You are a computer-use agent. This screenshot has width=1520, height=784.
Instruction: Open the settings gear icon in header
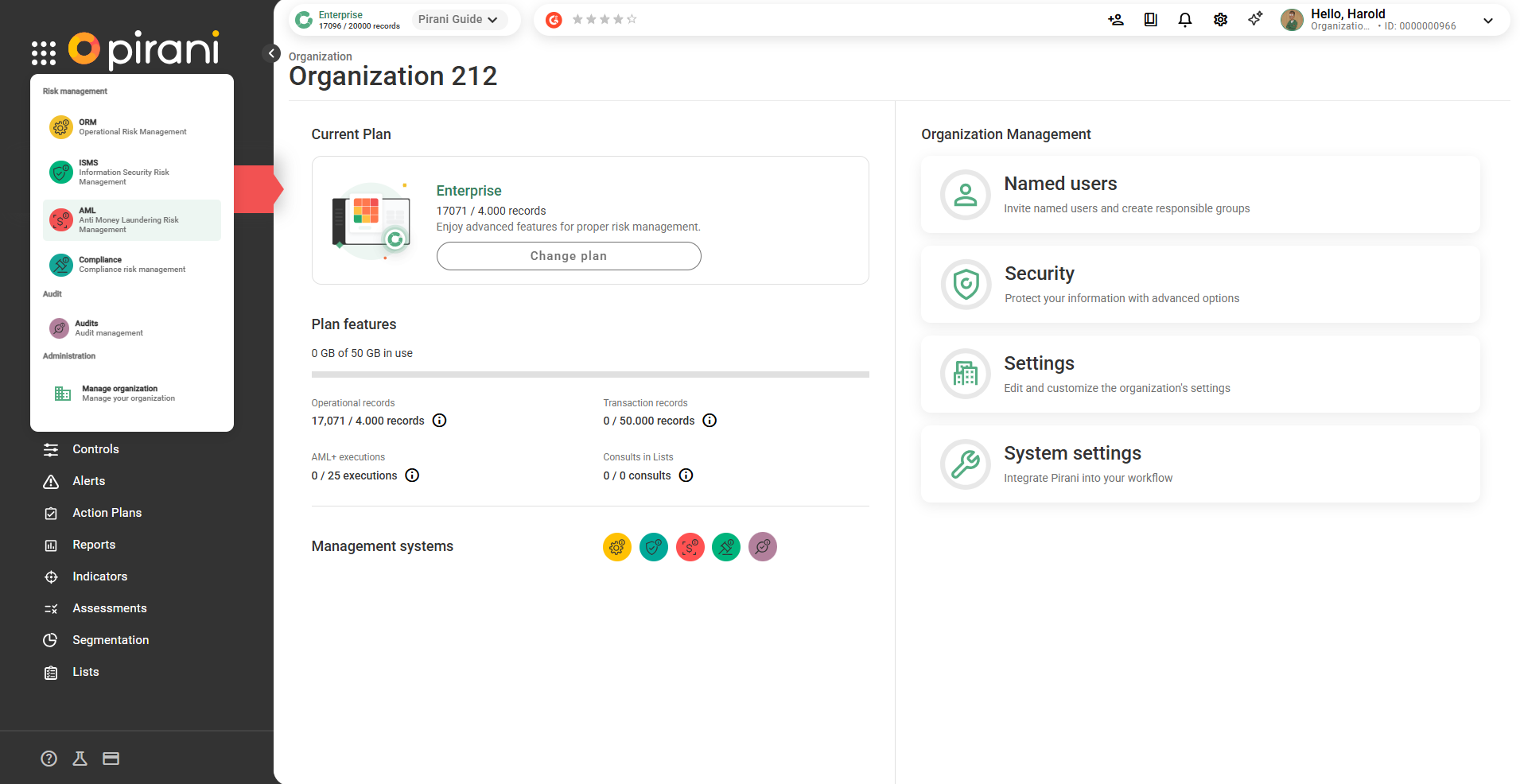[1220, 20]
